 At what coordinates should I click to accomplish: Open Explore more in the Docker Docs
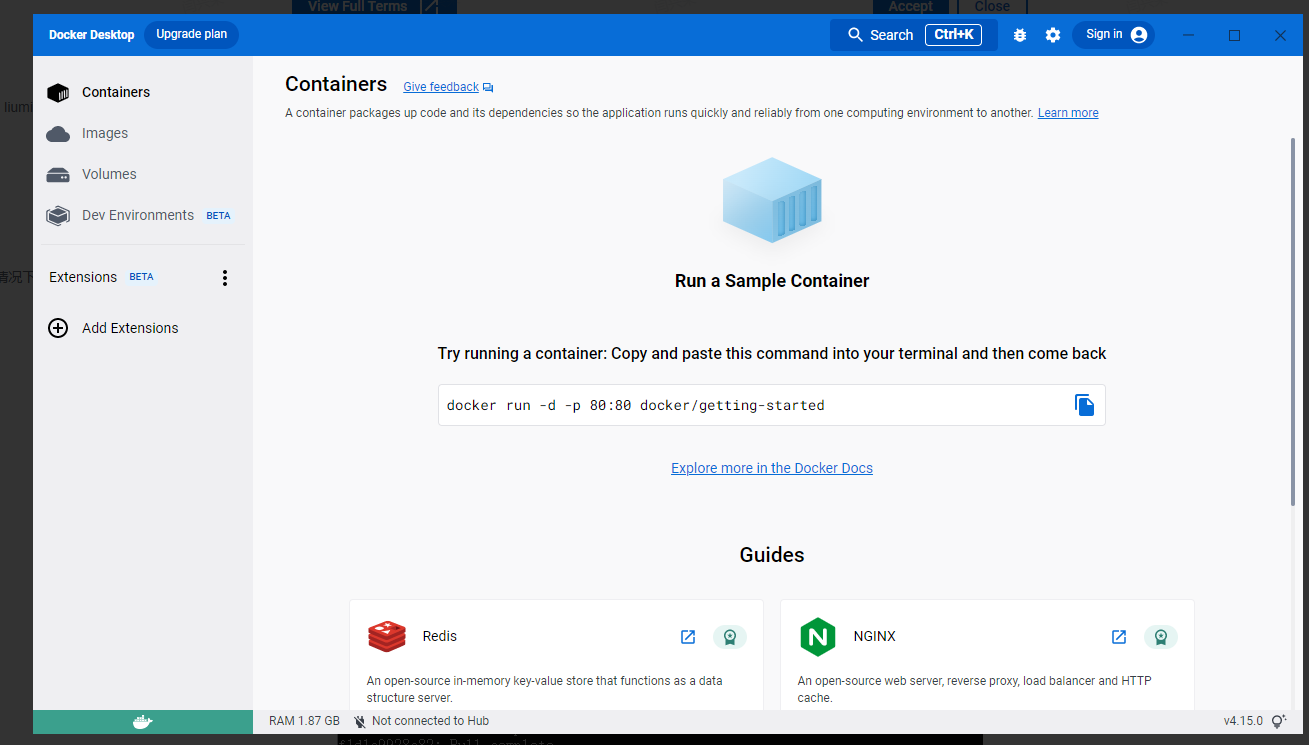tap(772, 468)
